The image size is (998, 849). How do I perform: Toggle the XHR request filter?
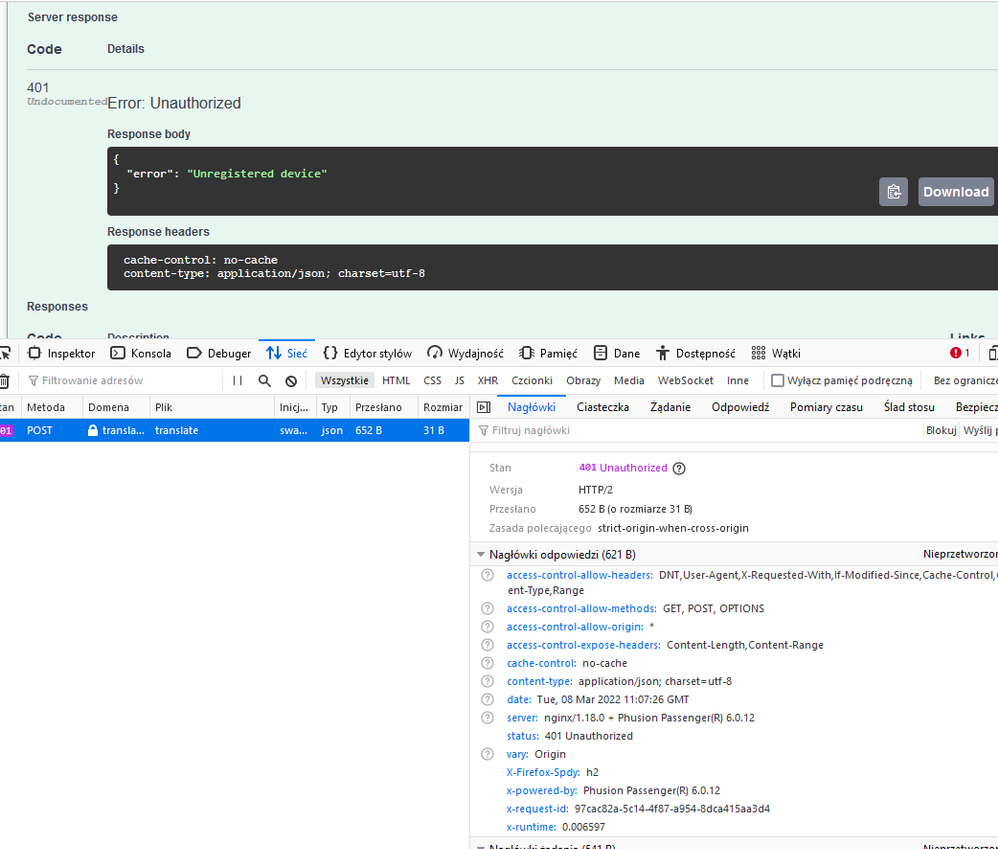pos(487,381)
